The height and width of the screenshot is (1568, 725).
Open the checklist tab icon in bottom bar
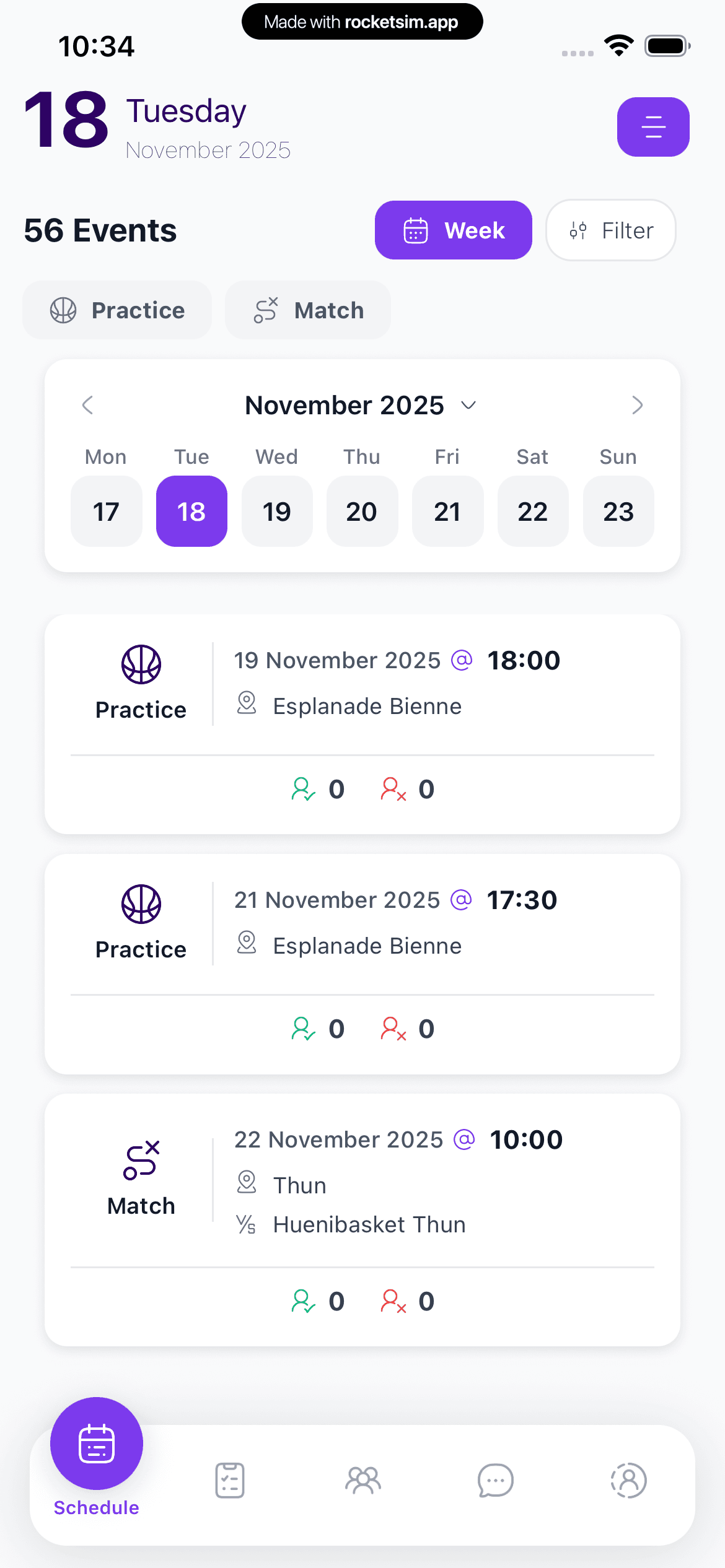[230, 1481]
